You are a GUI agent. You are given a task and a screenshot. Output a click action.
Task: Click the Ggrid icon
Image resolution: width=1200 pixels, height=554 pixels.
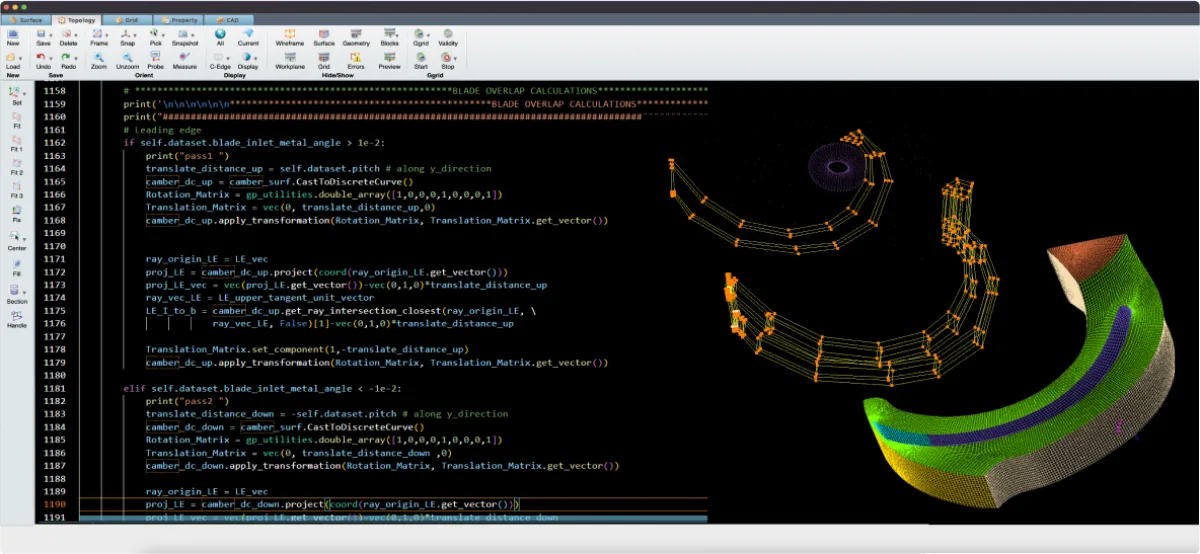click(x=419, y=33)
